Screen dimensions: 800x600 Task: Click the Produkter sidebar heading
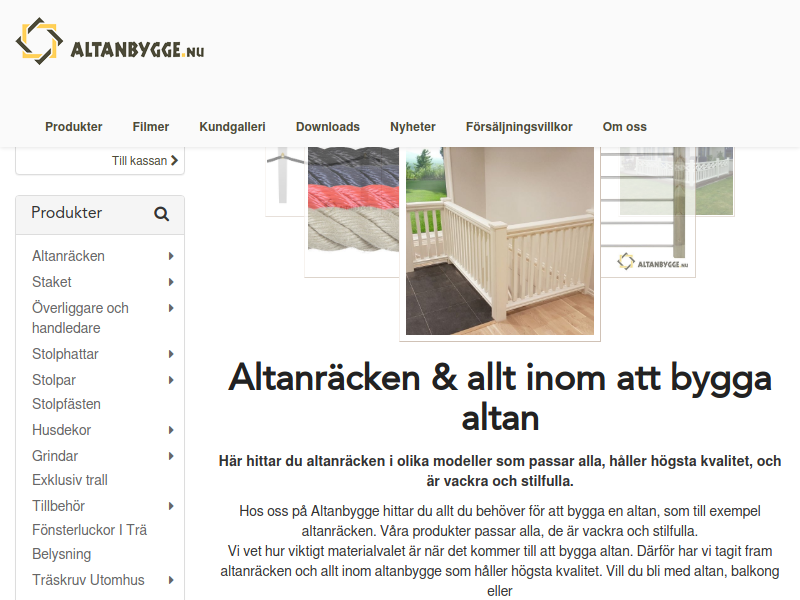tap(66, 213)
